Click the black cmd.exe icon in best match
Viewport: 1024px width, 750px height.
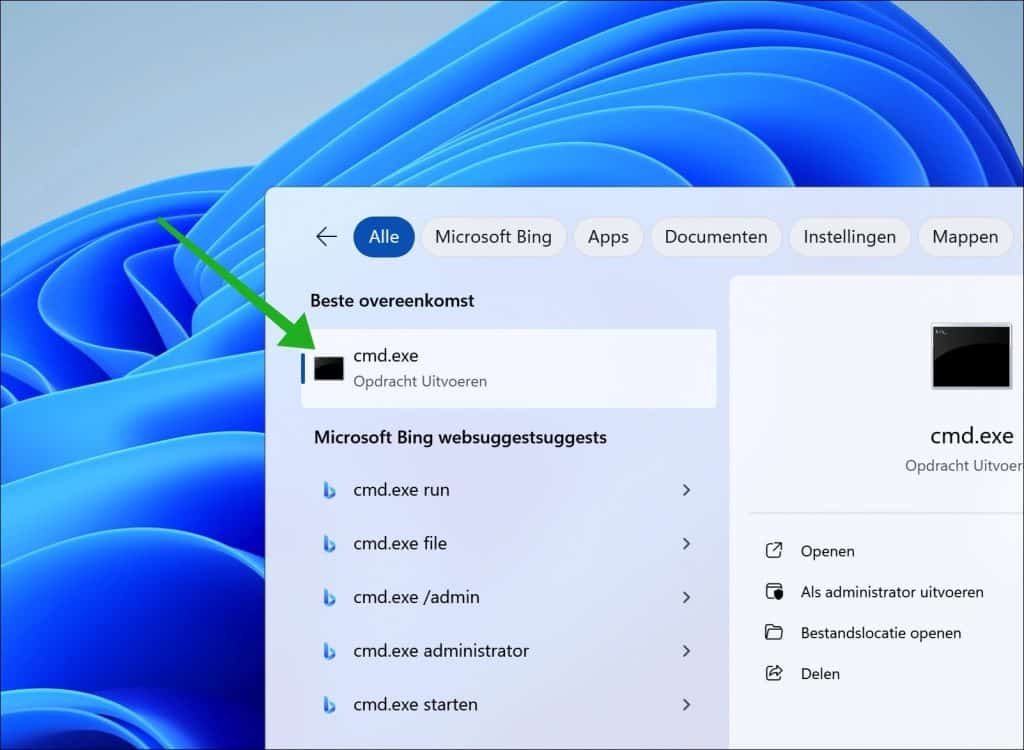pyautogui.click(x=328, y=368)
